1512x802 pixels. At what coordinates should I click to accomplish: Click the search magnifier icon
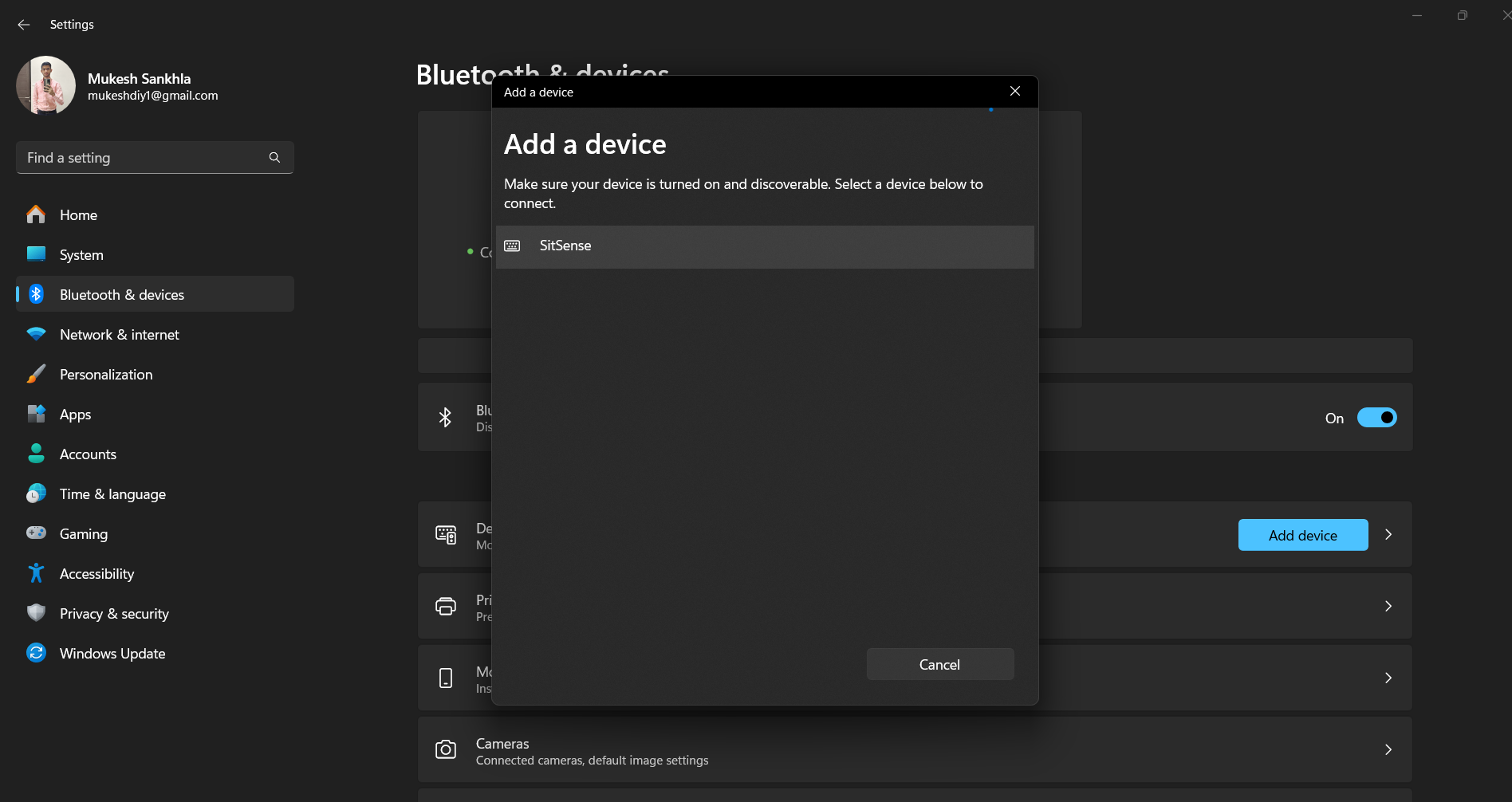pyautogui.click(x=274, y=158)
